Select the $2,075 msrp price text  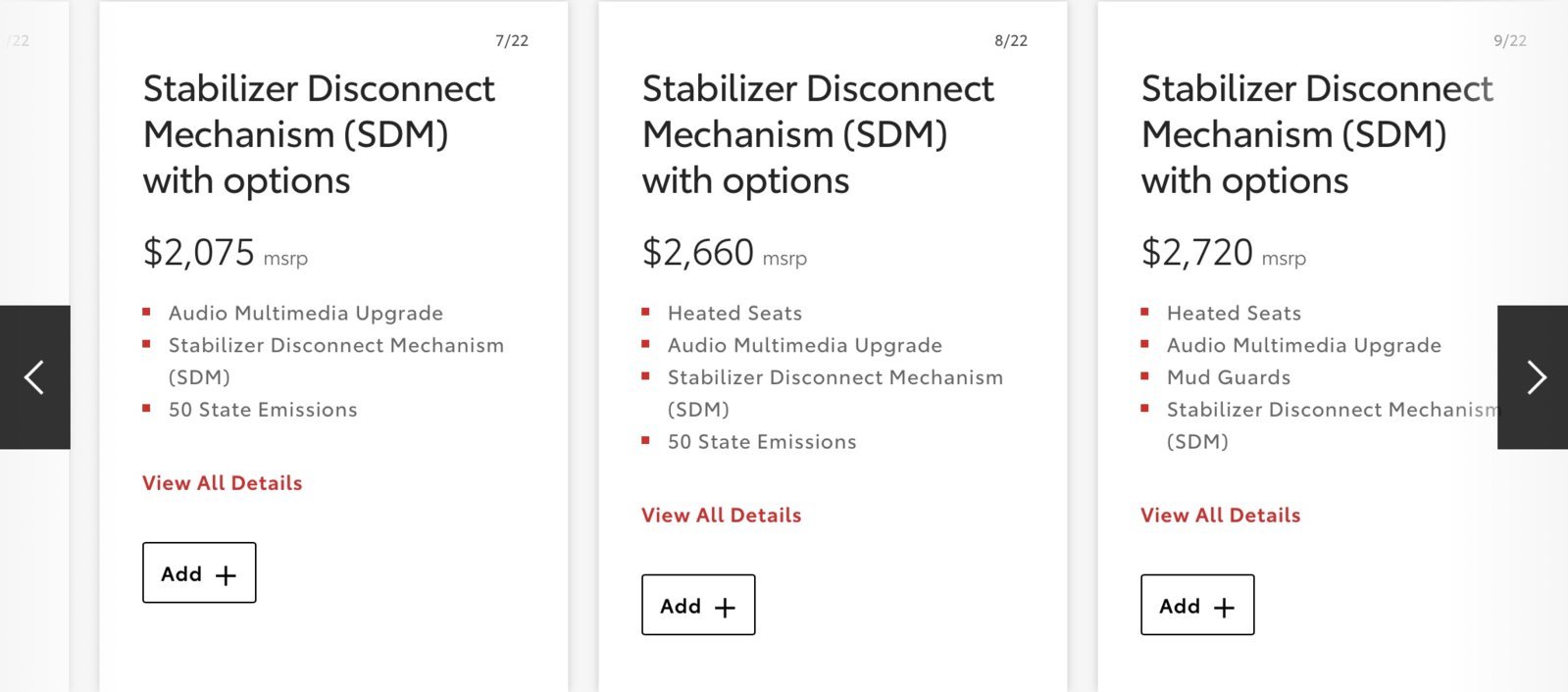click(x=226, y=253)
